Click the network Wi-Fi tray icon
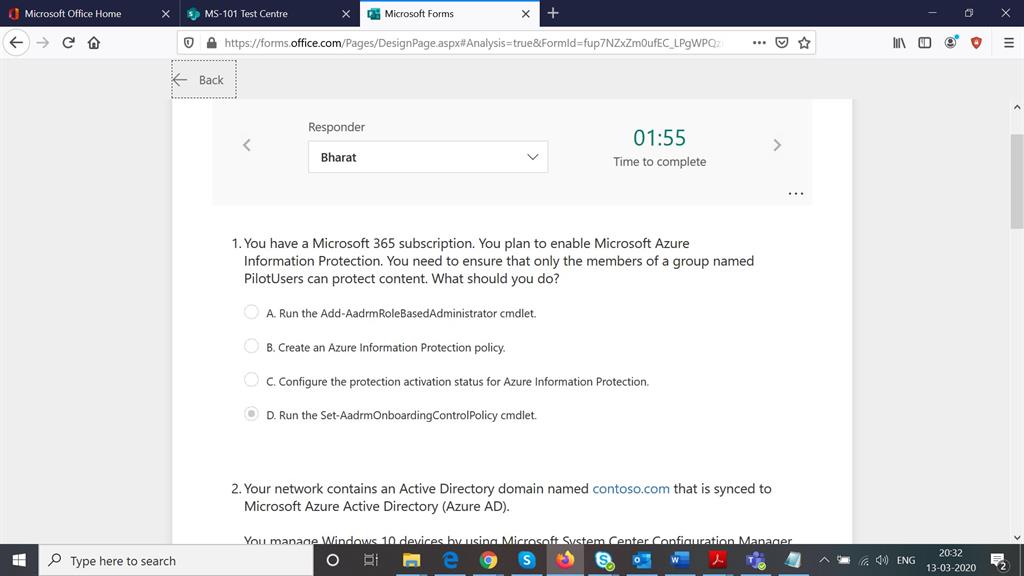Image resolution: width=1024 pixels, height=576 pixels. [x=864, y=560]
